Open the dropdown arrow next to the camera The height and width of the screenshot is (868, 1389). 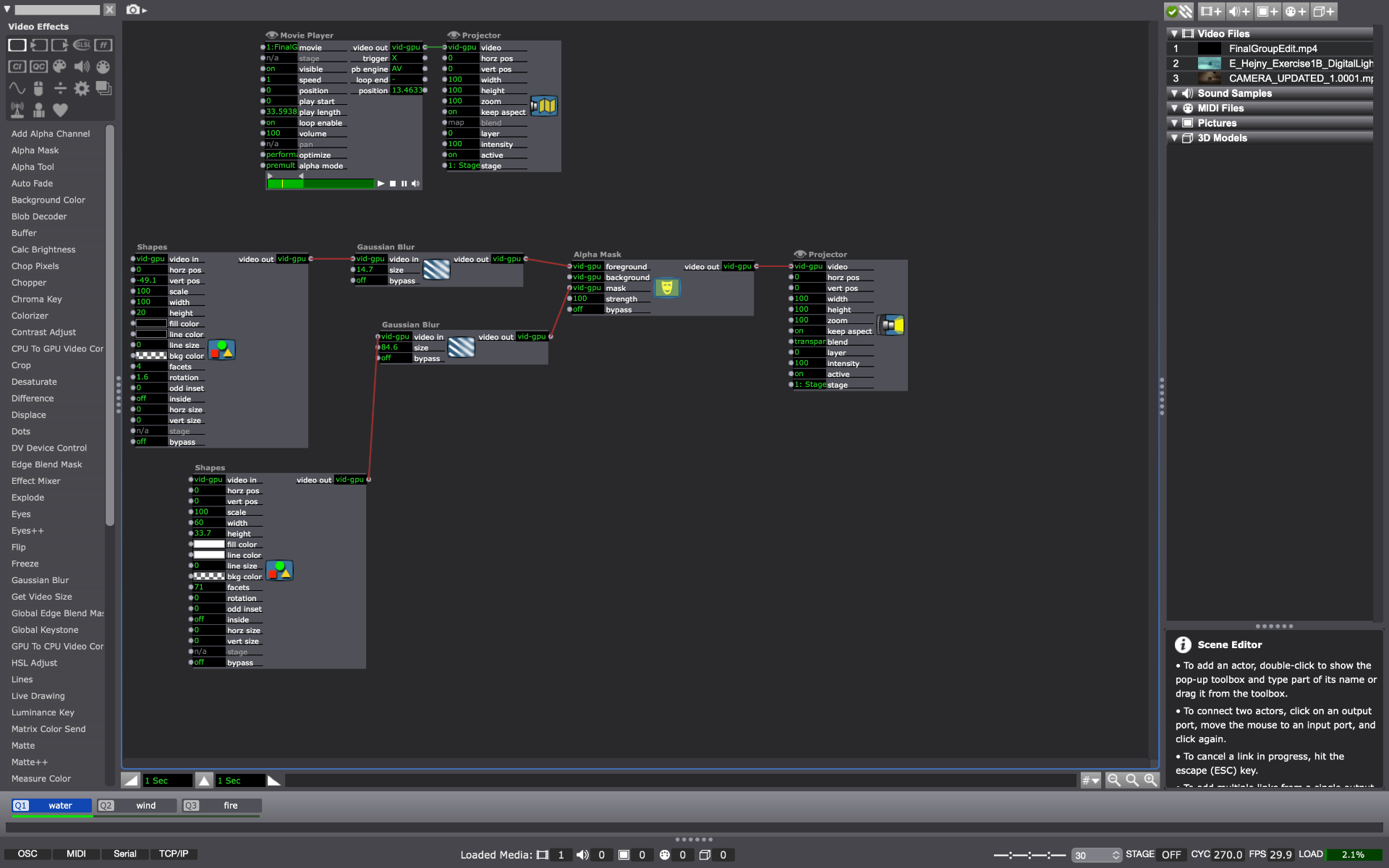(x=145, y=10)
